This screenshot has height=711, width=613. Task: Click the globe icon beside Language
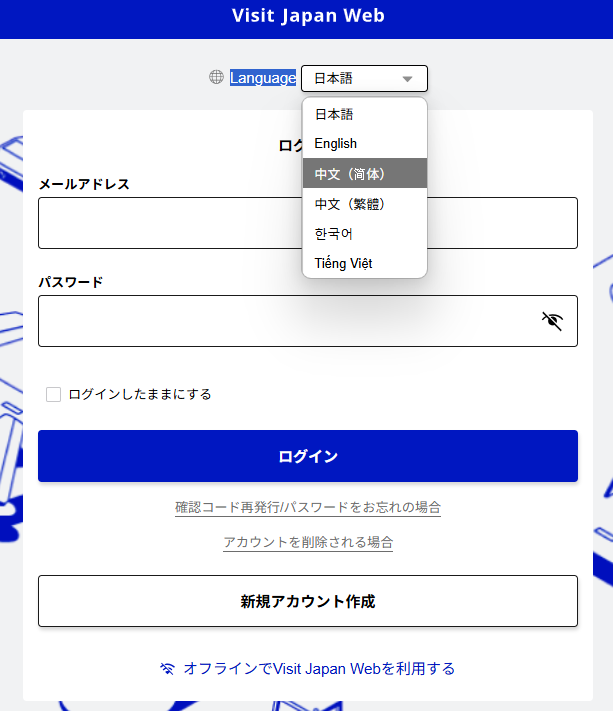(x=216, y=77)
